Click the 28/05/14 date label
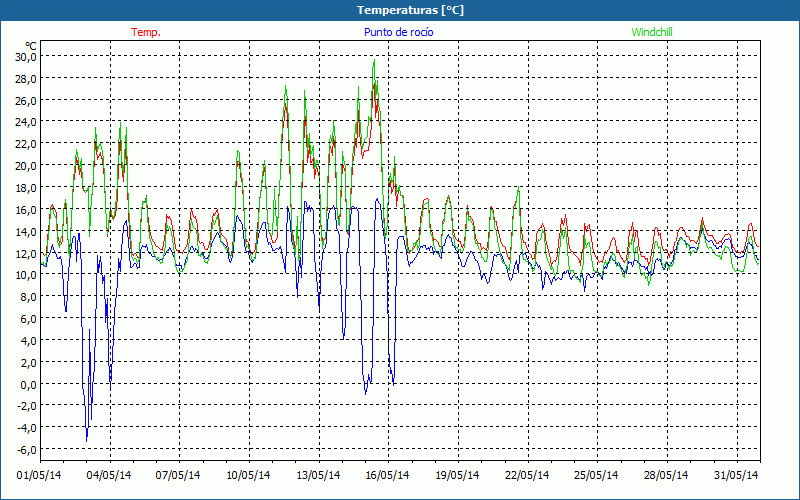The image size is (800, 500). coord(667,476)
